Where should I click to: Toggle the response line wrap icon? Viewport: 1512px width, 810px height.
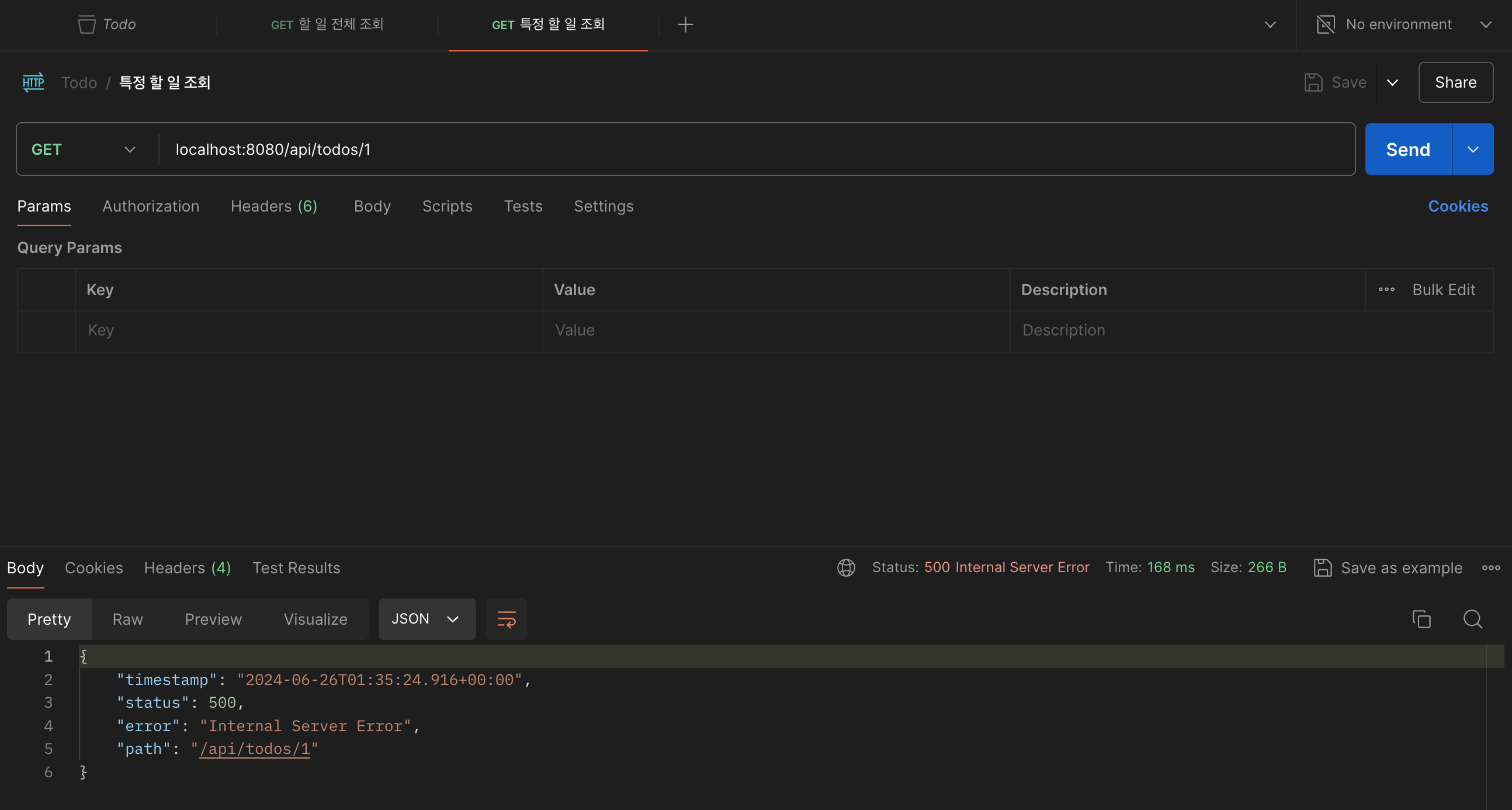[x=506, y=619]
